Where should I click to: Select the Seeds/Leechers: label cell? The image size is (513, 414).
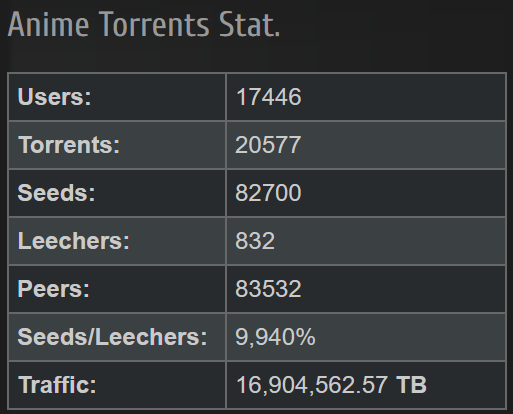click(117, 337)
